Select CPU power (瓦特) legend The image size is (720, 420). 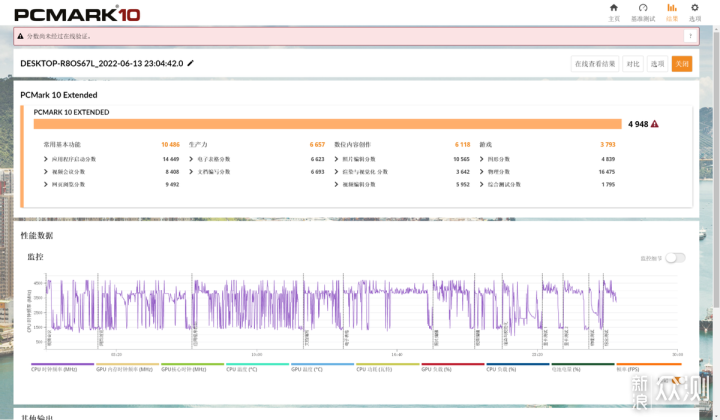coord(388,367)
